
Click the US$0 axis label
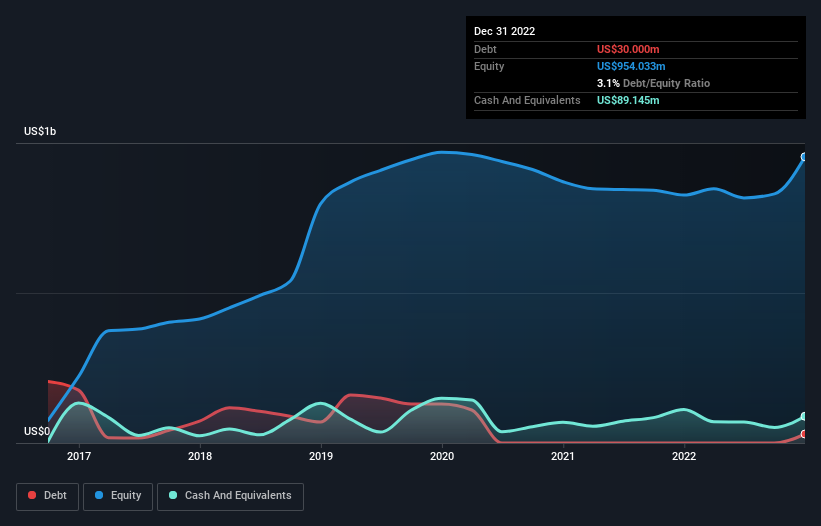(37, 431)
